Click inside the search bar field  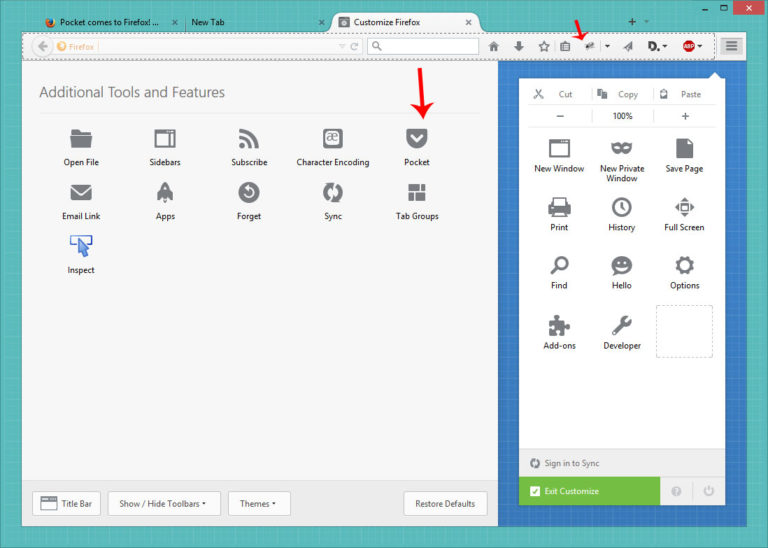point(423,47)
